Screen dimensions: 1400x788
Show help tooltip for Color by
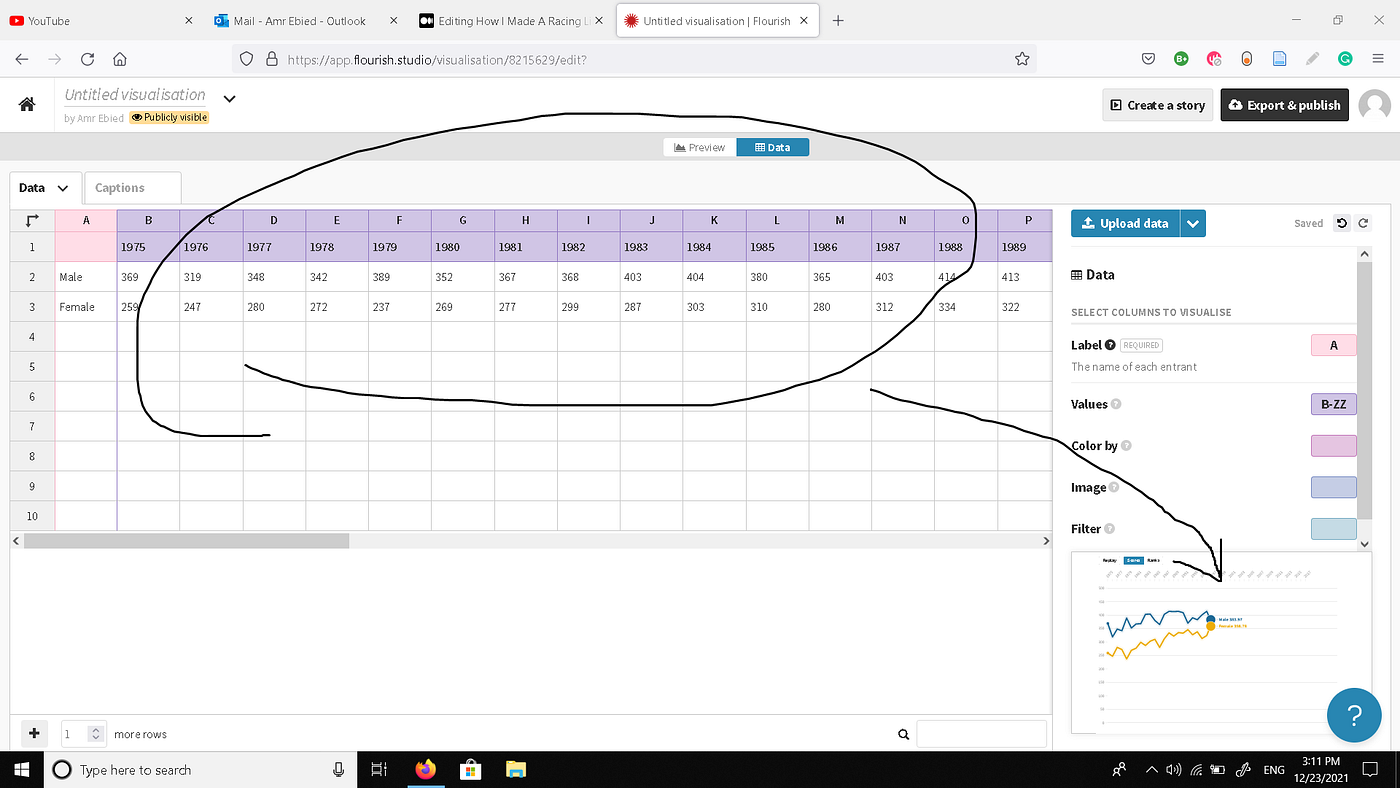1126,446
